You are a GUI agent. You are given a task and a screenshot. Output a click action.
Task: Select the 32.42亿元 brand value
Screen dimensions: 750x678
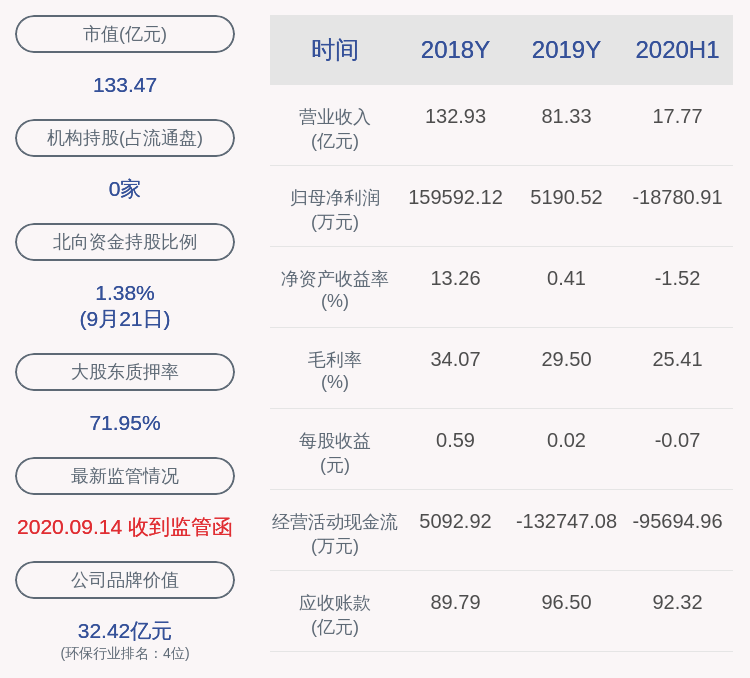[125, 631]
